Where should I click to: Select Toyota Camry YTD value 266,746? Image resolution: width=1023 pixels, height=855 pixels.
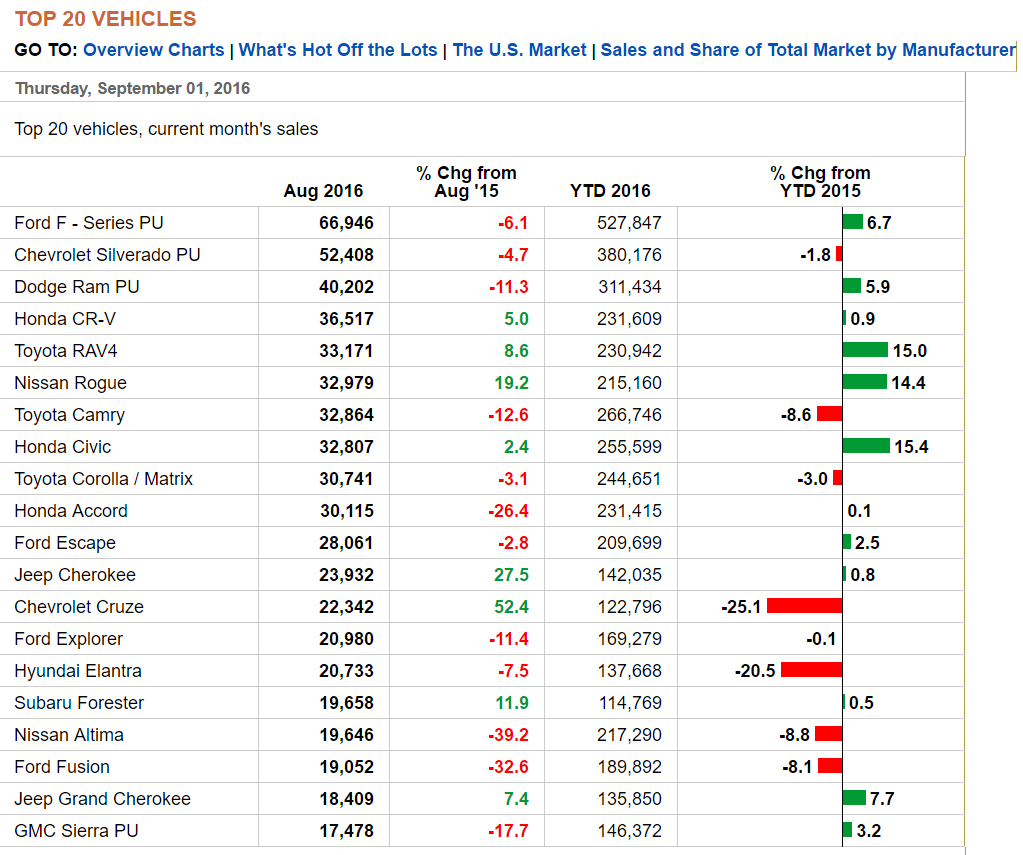(x=629, y=414)
